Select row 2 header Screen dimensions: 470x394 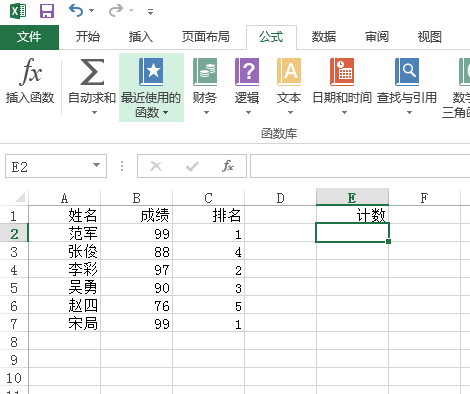point(14,233)
